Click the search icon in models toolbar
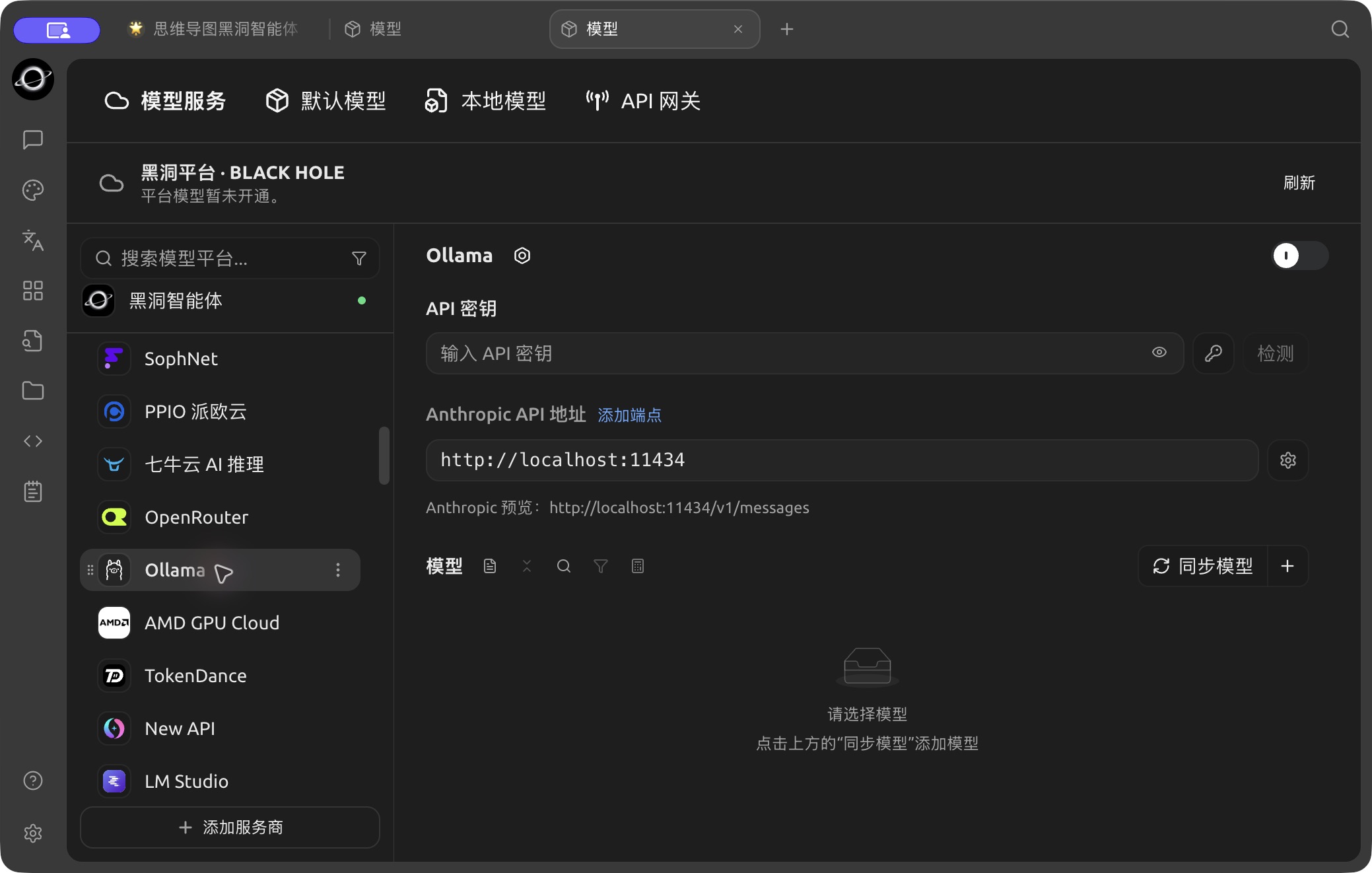 pyautogui.click(x=564, y=566)
